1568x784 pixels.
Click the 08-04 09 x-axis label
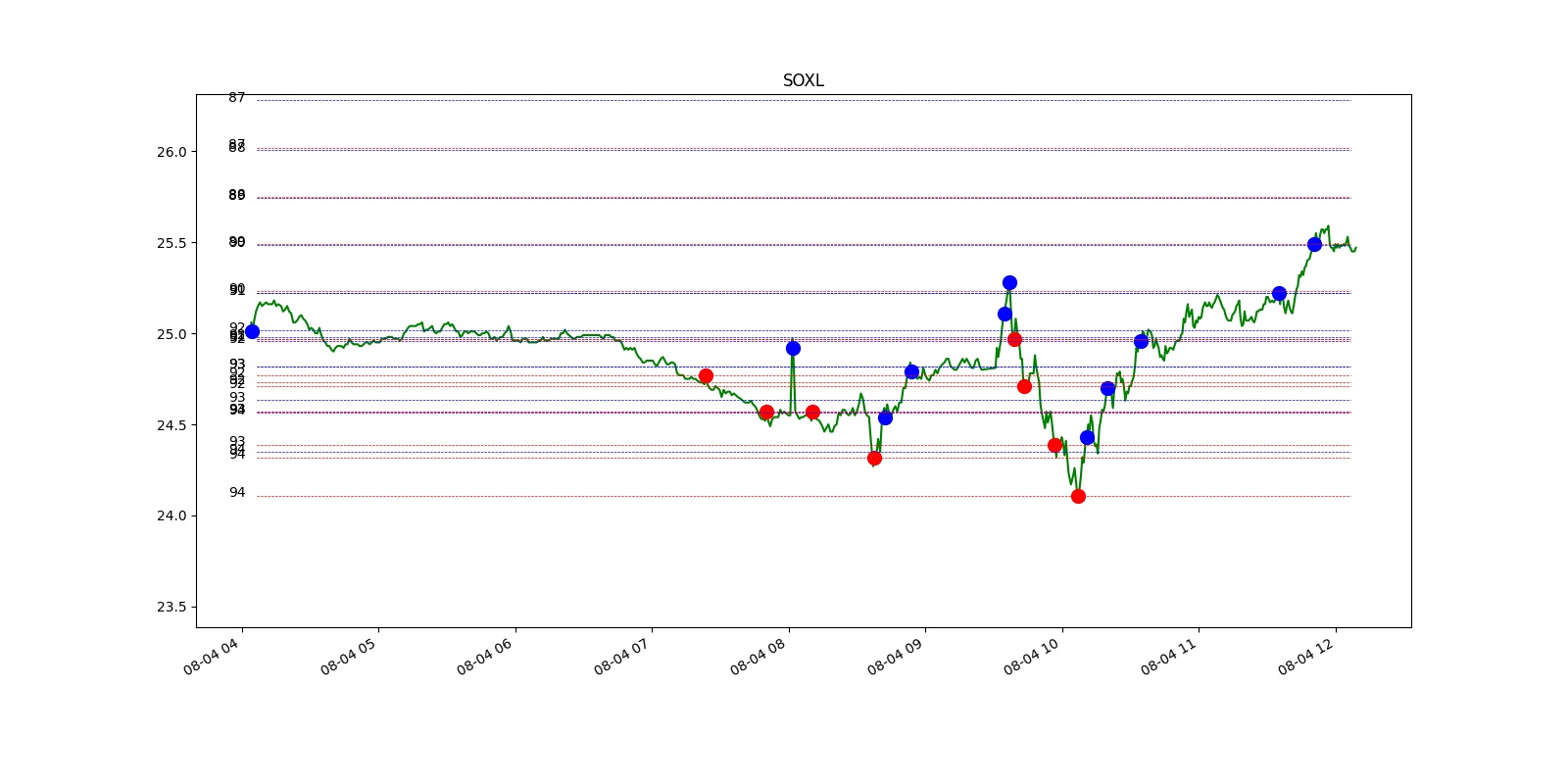point(897,655)
